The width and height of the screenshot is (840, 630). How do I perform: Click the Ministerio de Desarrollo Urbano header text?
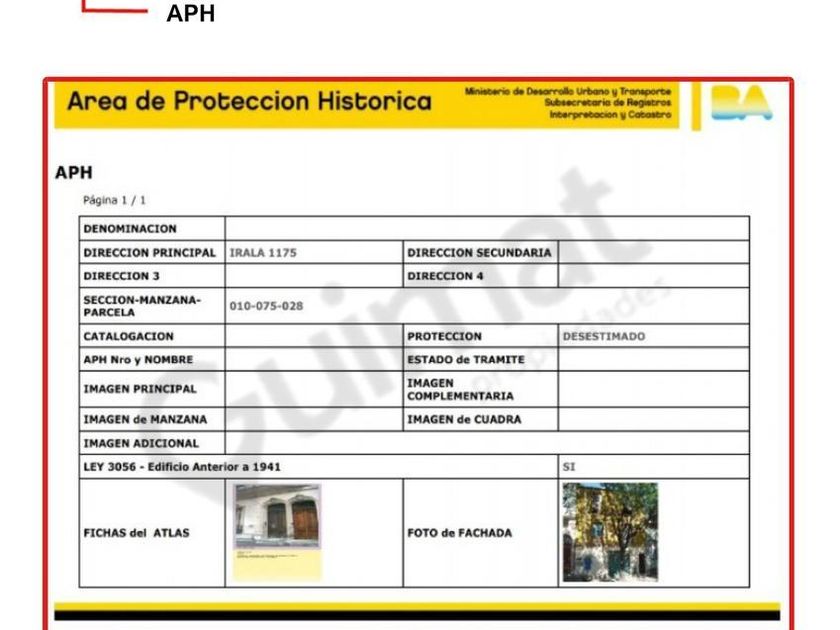point(568,92)
